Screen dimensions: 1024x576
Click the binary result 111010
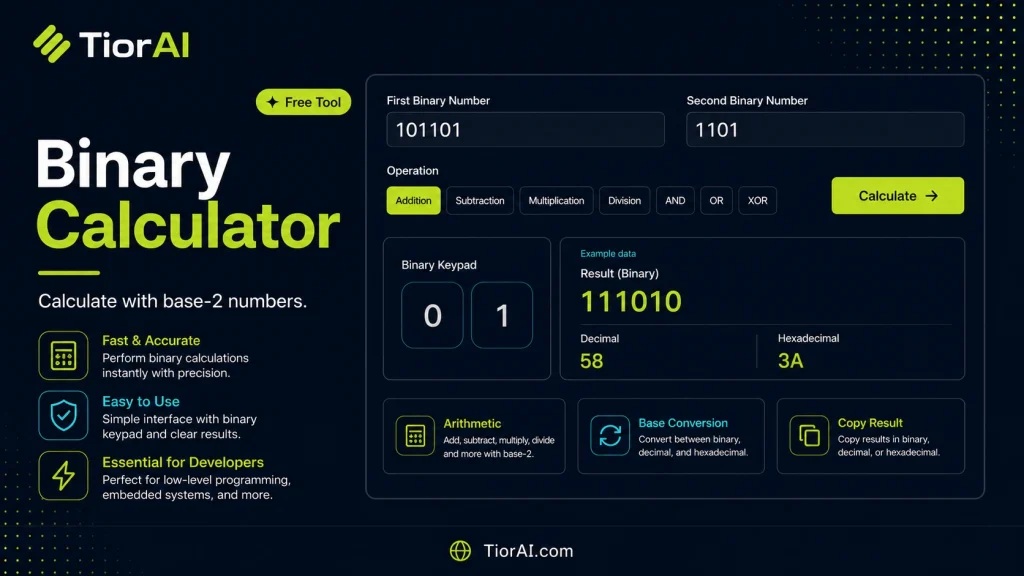(631, 301)
